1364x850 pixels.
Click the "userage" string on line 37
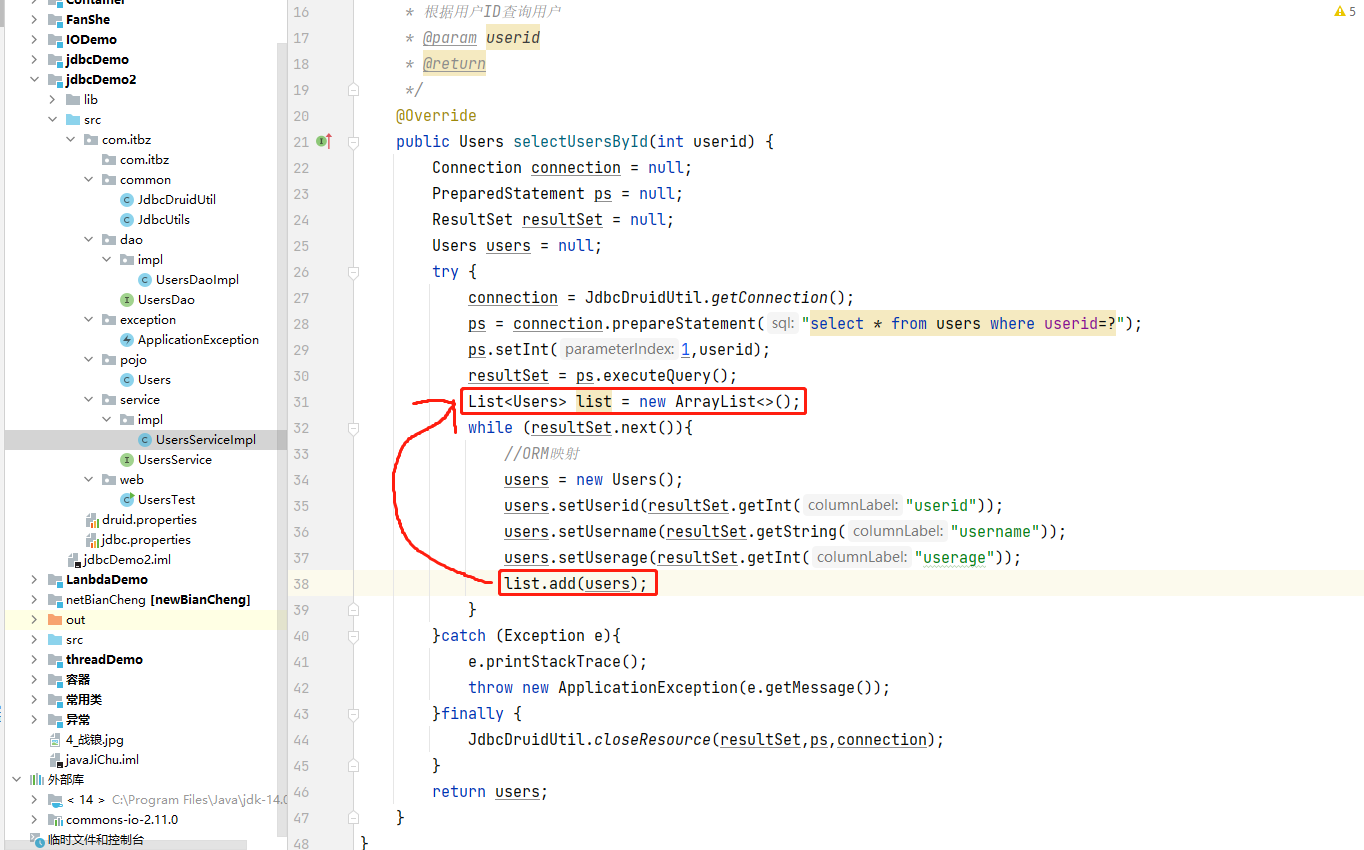click(x=954, y=558)
